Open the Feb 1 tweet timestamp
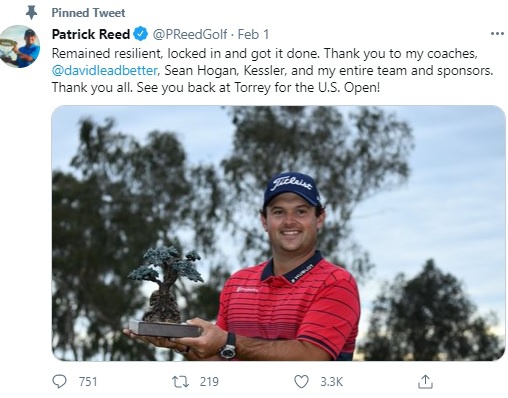The width and height of the screenshot is (508, 398). click(253, 34)
